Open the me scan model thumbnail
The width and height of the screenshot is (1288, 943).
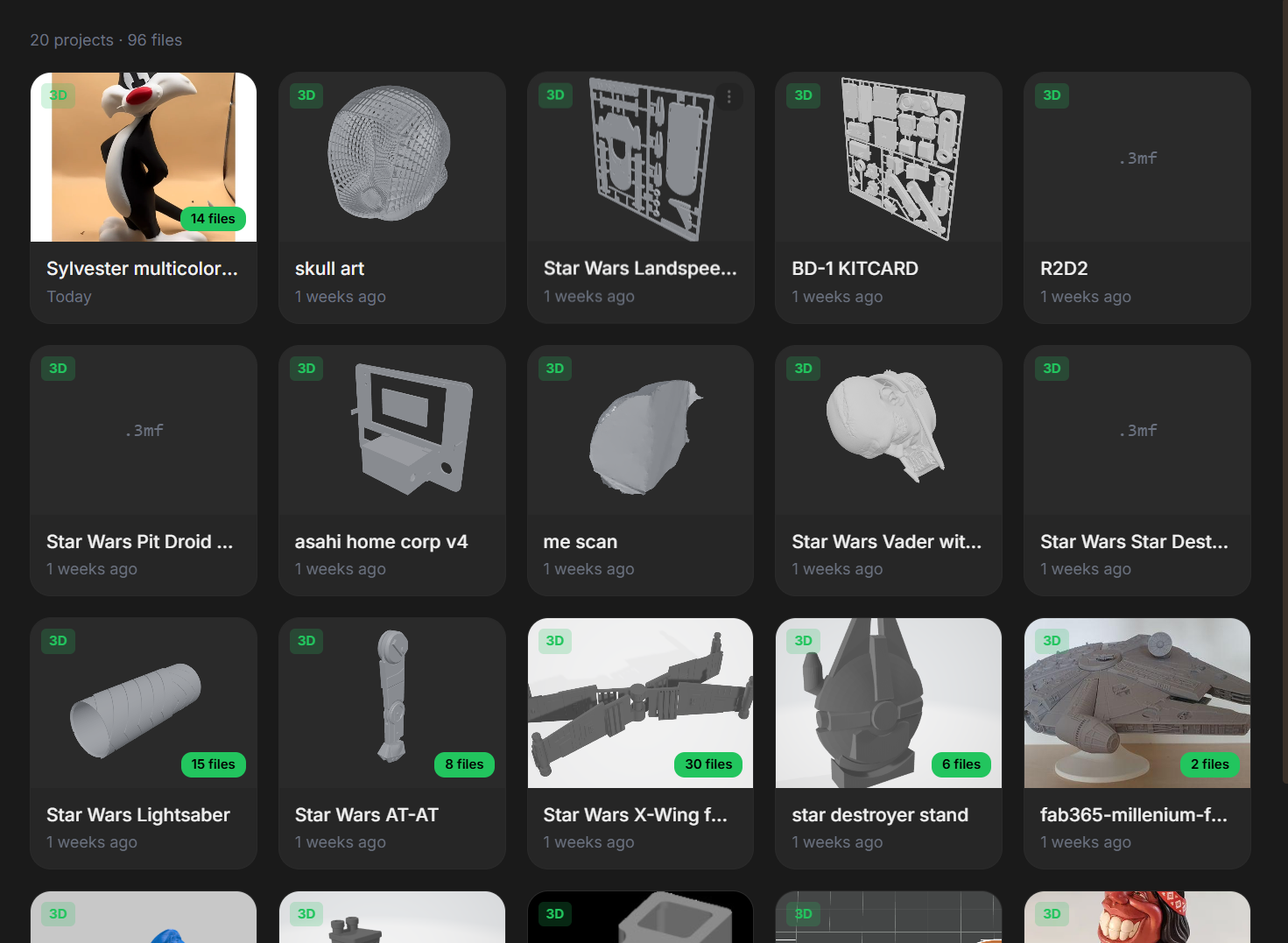[x=641, y=430]
